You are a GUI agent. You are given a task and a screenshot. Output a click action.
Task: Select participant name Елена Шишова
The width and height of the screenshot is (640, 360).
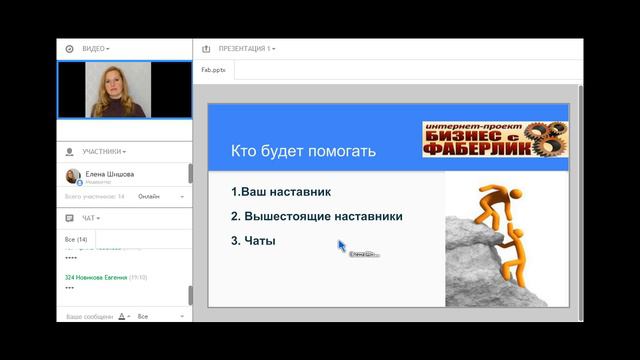pos(110,174)
